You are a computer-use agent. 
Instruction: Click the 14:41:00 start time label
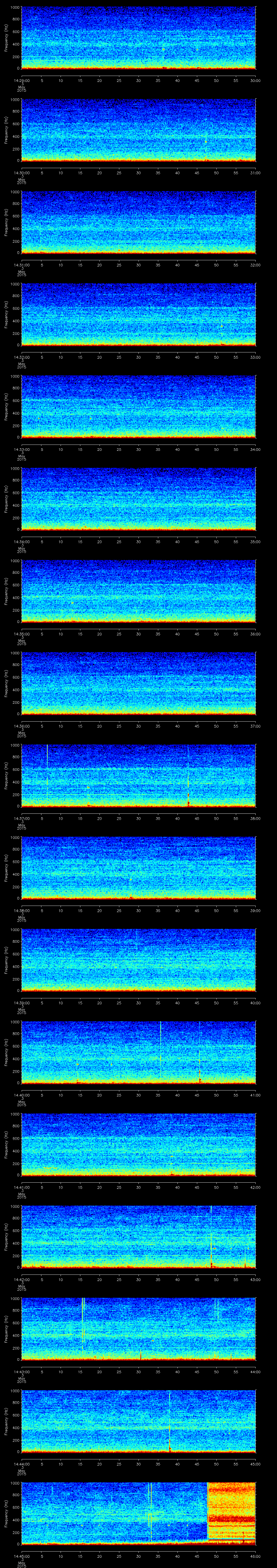pos(21,1187)
